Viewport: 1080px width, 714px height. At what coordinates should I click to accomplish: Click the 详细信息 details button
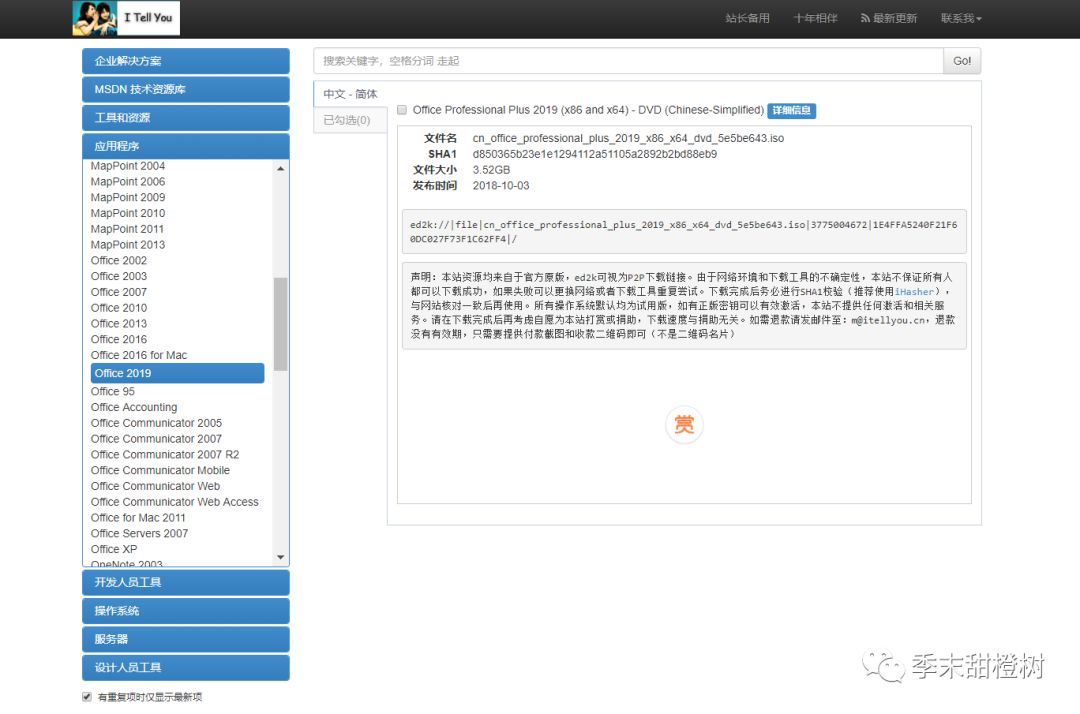(791, 110)
